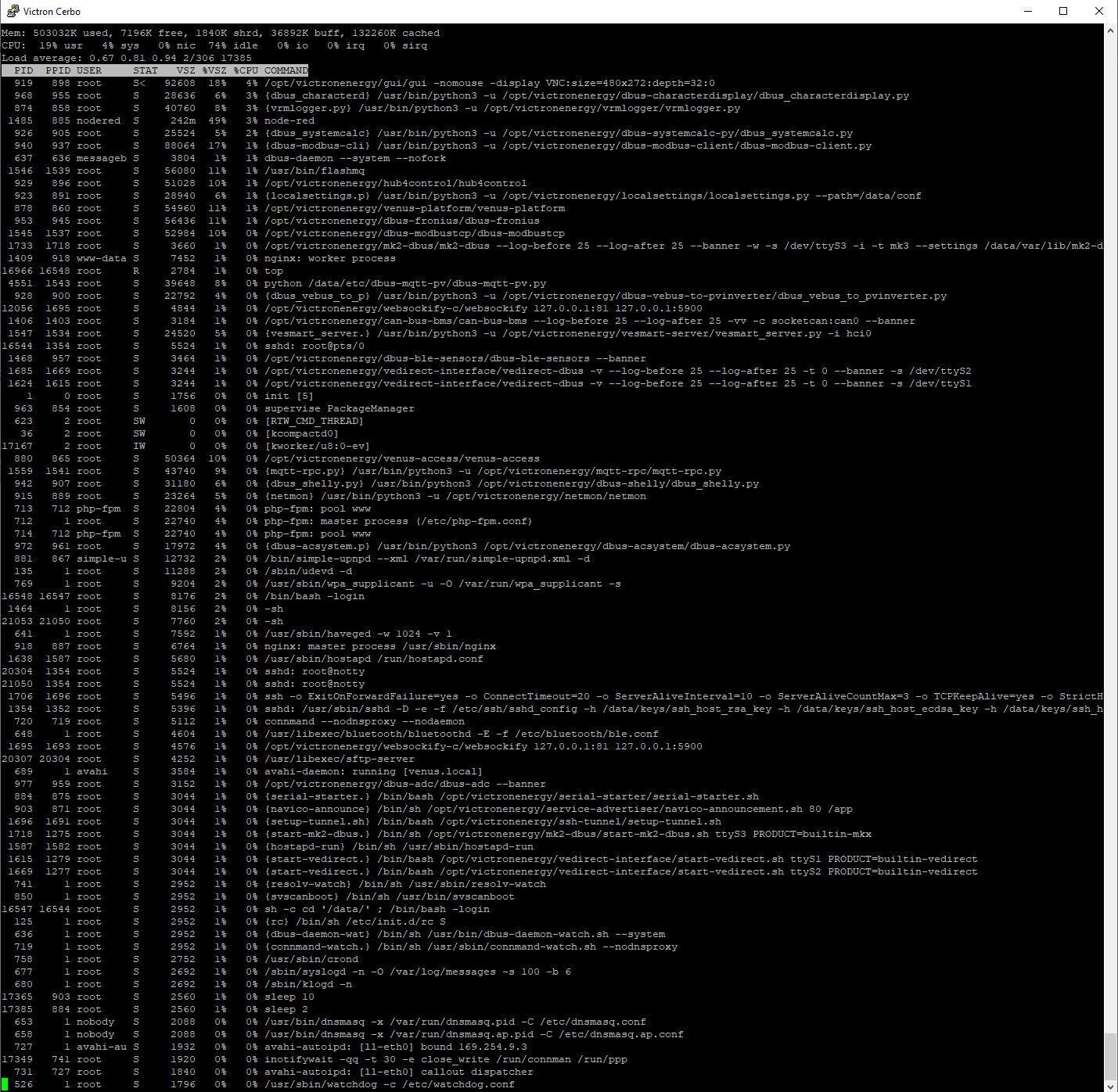Image resolution: width=1118 pixels, height=1092 pixels.
Task: Minimize the Victron Cerbo window
Action: pos(1027,11)
